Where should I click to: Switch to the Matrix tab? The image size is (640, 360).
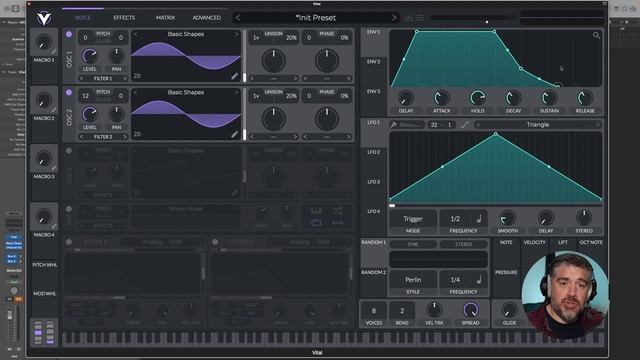click(165, 18)
